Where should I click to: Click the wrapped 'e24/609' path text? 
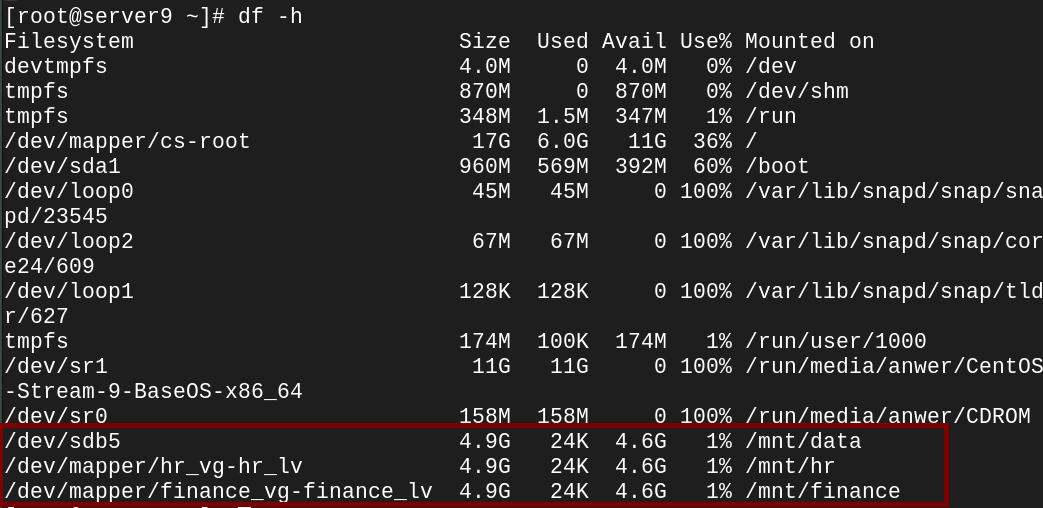49,267
